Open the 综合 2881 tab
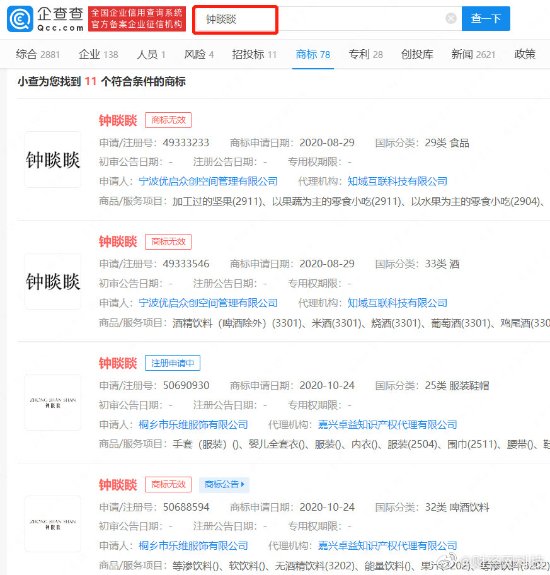 [x=38, y=54]
